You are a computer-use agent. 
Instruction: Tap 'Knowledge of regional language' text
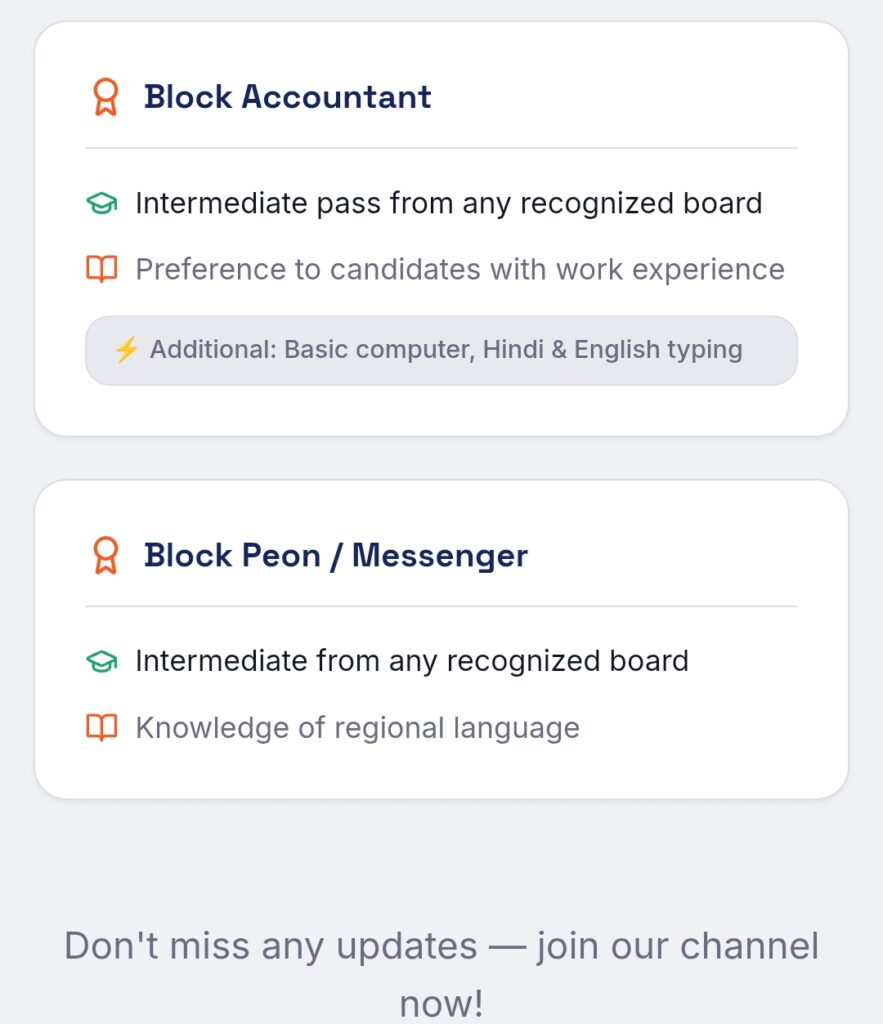point(357,727)
